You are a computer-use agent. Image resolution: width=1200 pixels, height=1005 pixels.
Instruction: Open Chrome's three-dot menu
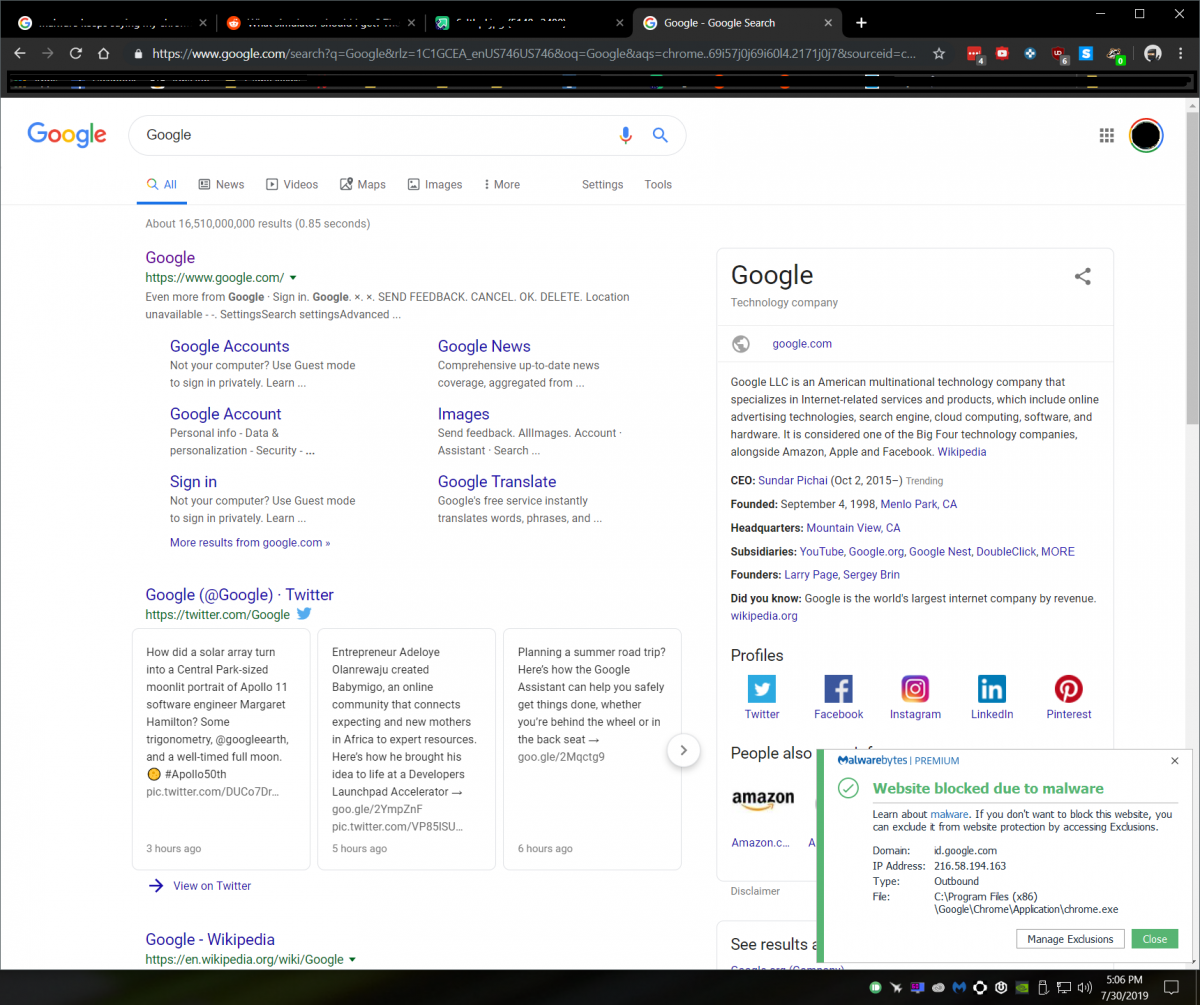click(x=1180, y=53)
